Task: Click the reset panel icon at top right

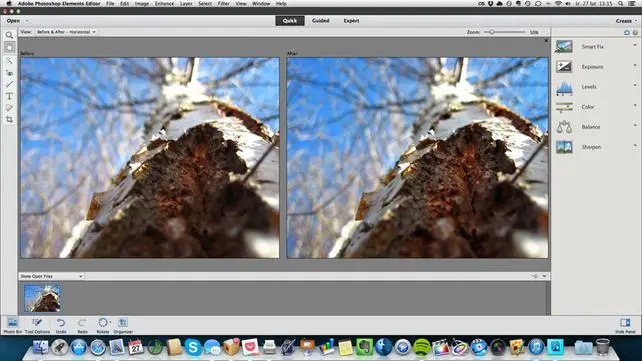Action: click(x=626, y=32)
